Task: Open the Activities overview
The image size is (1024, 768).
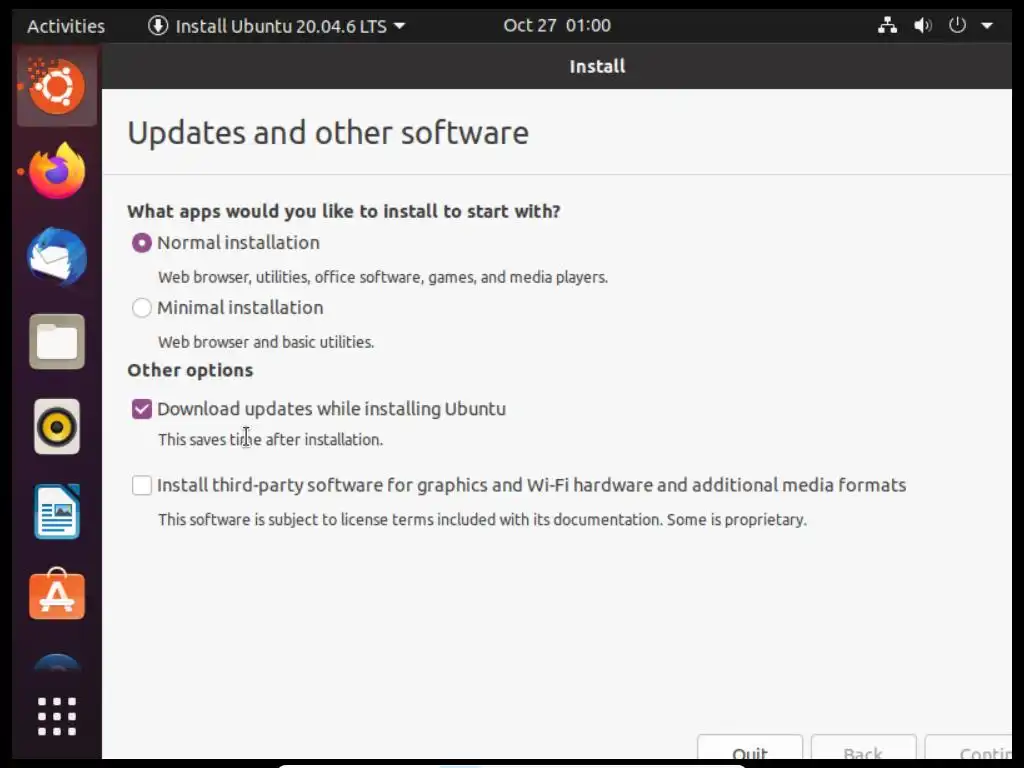Action: pos(65,25)
